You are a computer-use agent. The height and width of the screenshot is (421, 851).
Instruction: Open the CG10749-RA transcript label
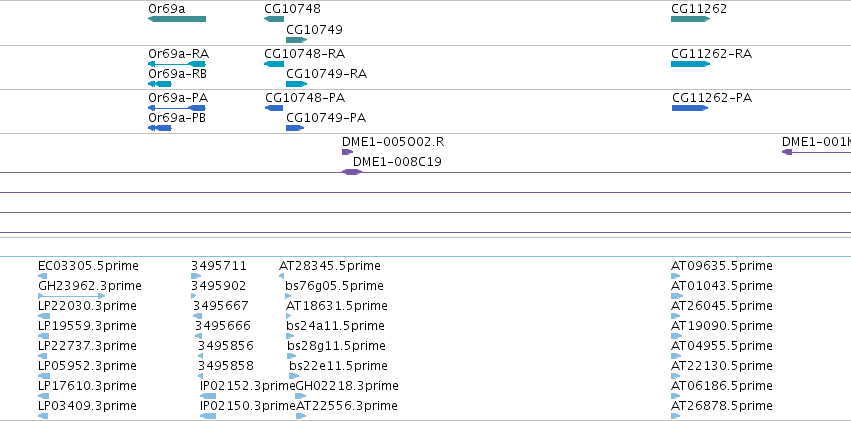pos(327,74)
